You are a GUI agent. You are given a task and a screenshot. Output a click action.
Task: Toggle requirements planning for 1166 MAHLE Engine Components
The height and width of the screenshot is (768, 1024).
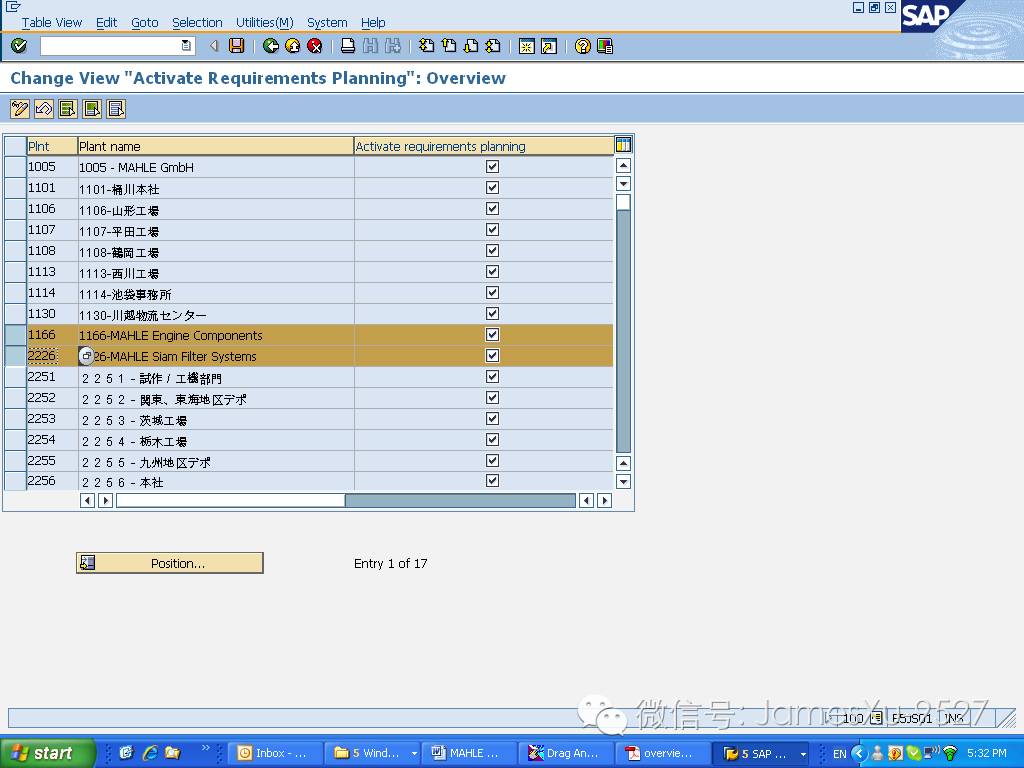coord(492,334)
